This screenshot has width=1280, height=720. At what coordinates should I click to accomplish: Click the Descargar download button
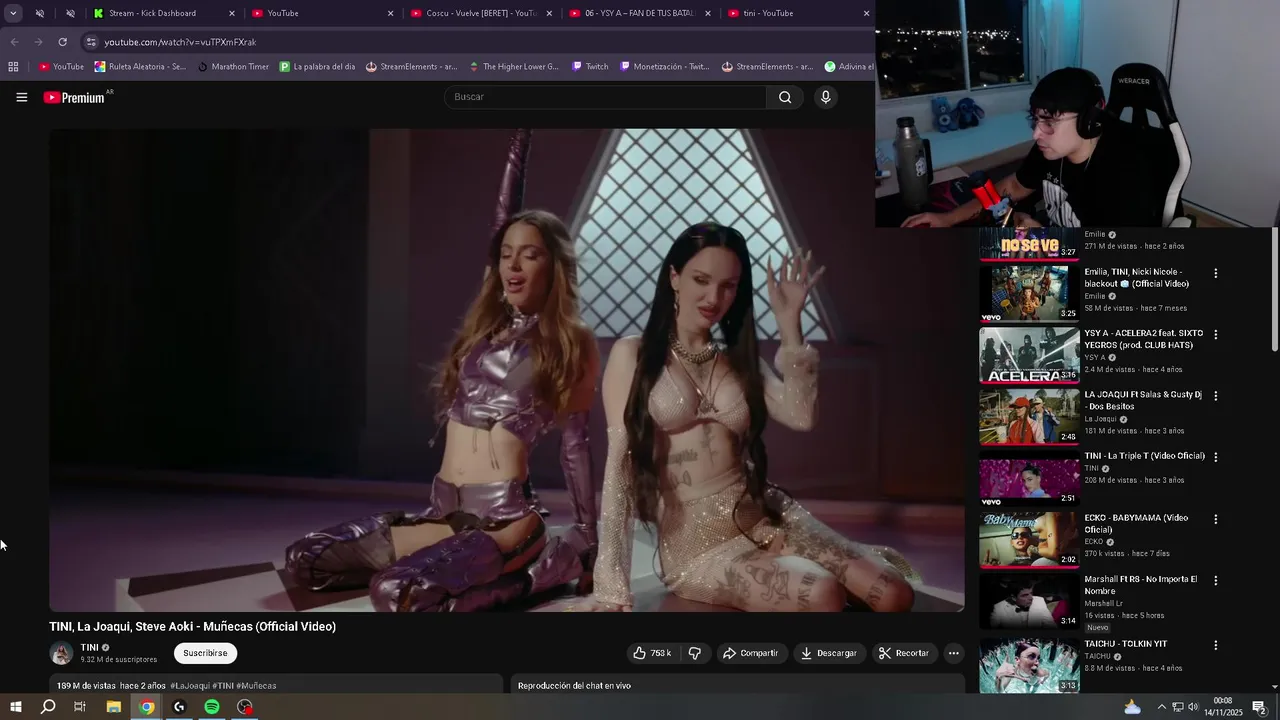(x=829, y=653)
